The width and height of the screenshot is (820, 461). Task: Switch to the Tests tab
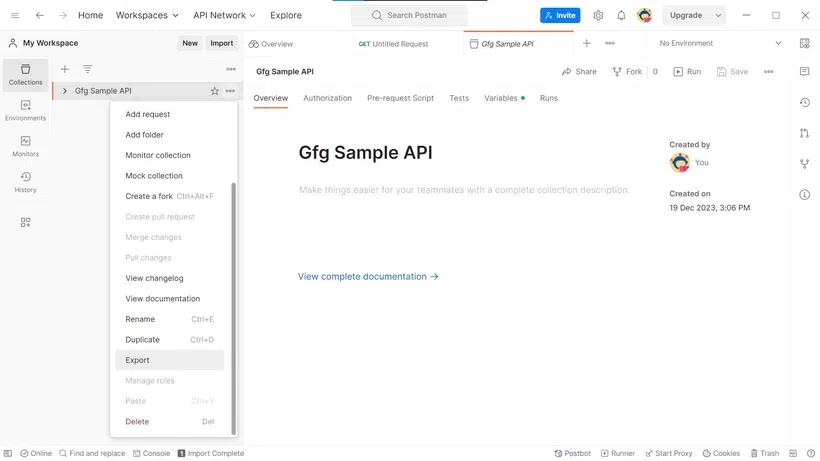(459, 98)
